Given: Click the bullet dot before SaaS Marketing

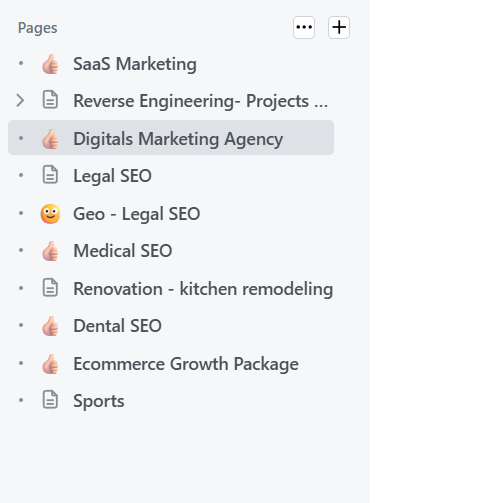Looking at the screenshot, I should pos(21,63).
